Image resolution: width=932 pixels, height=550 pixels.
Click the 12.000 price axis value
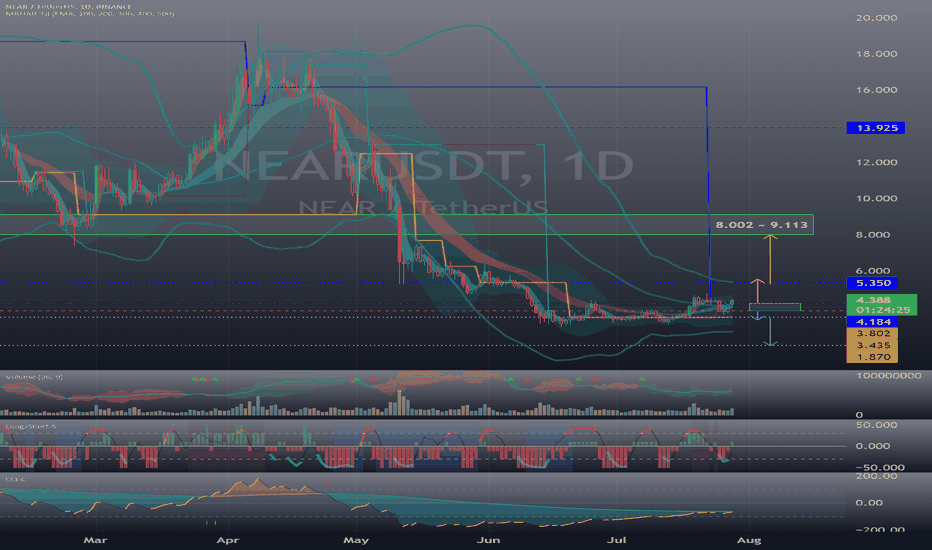click(x=877, y=162)
